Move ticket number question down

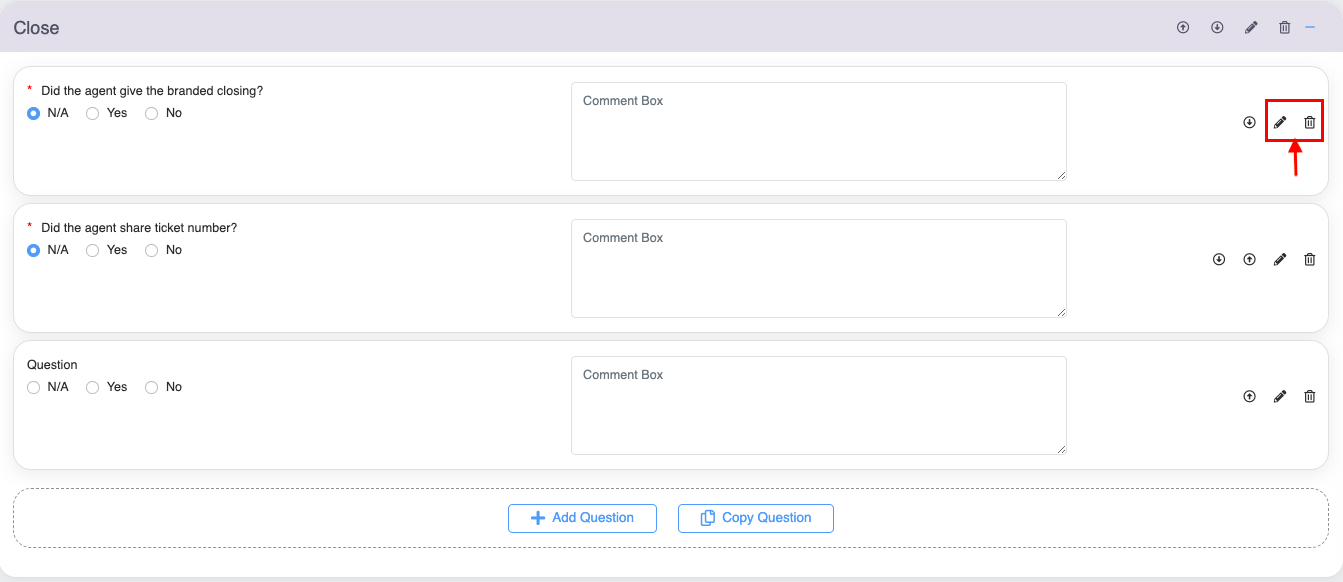(1219, 259)
